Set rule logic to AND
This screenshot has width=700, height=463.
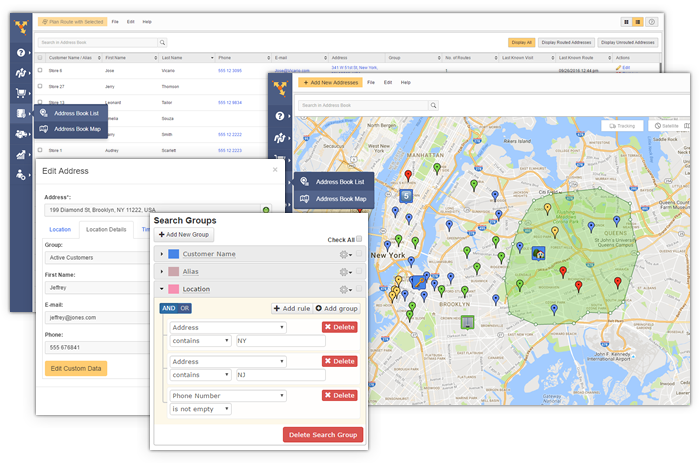click(169, 308)
